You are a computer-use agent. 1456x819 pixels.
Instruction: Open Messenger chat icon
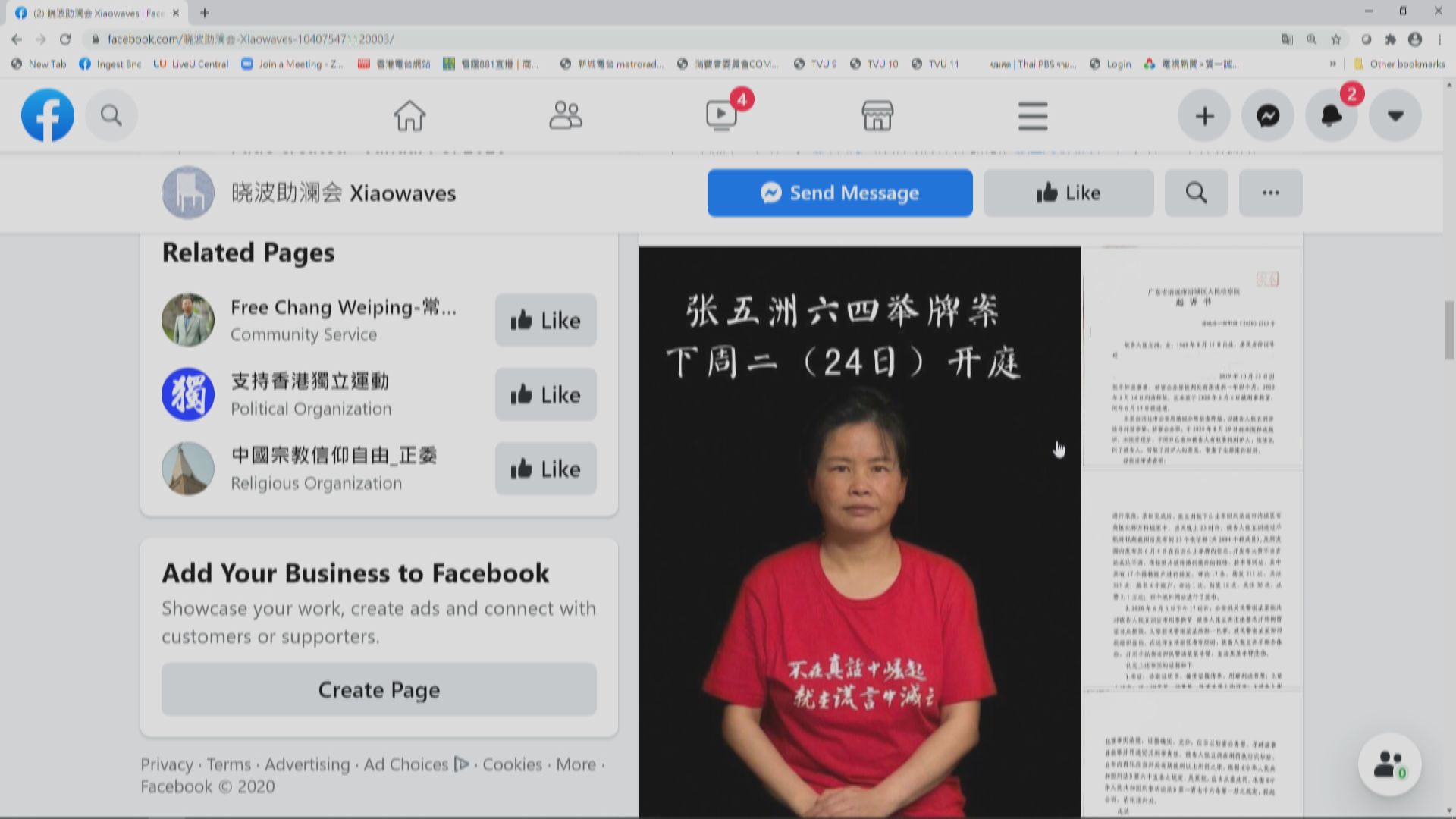point(1268,116)
